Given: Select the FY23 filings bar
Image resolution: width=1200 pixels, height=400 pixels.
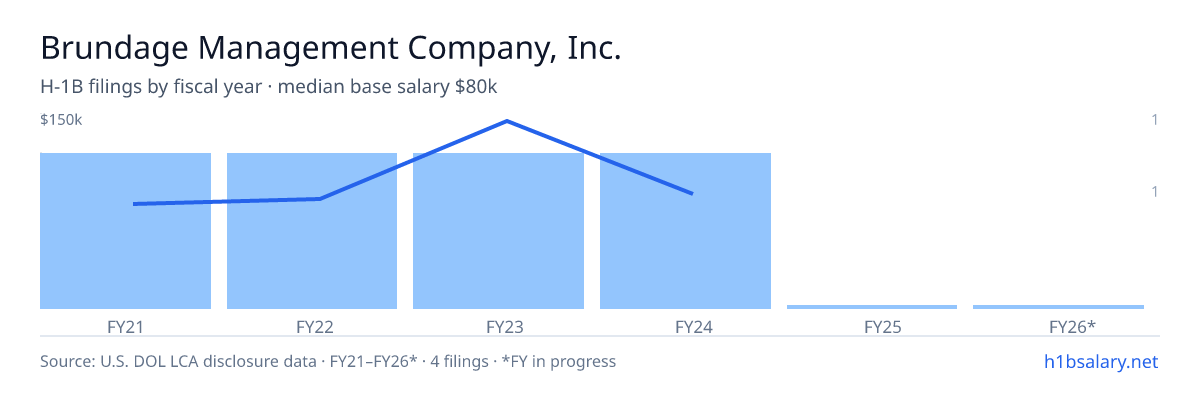Looking at the screenshot, I should 498,231.
